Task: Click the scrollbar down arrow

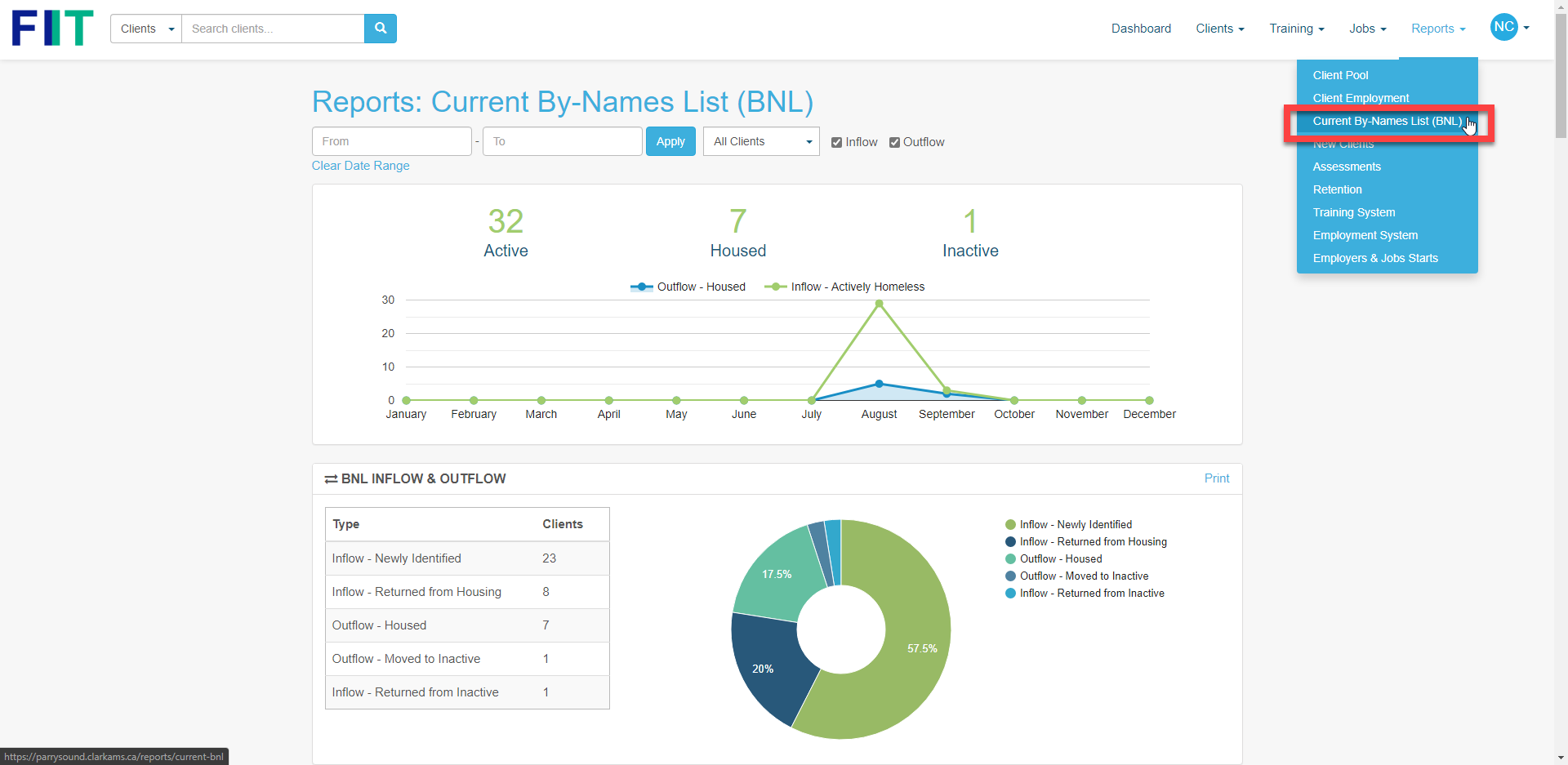Action: pos(1561,758)
